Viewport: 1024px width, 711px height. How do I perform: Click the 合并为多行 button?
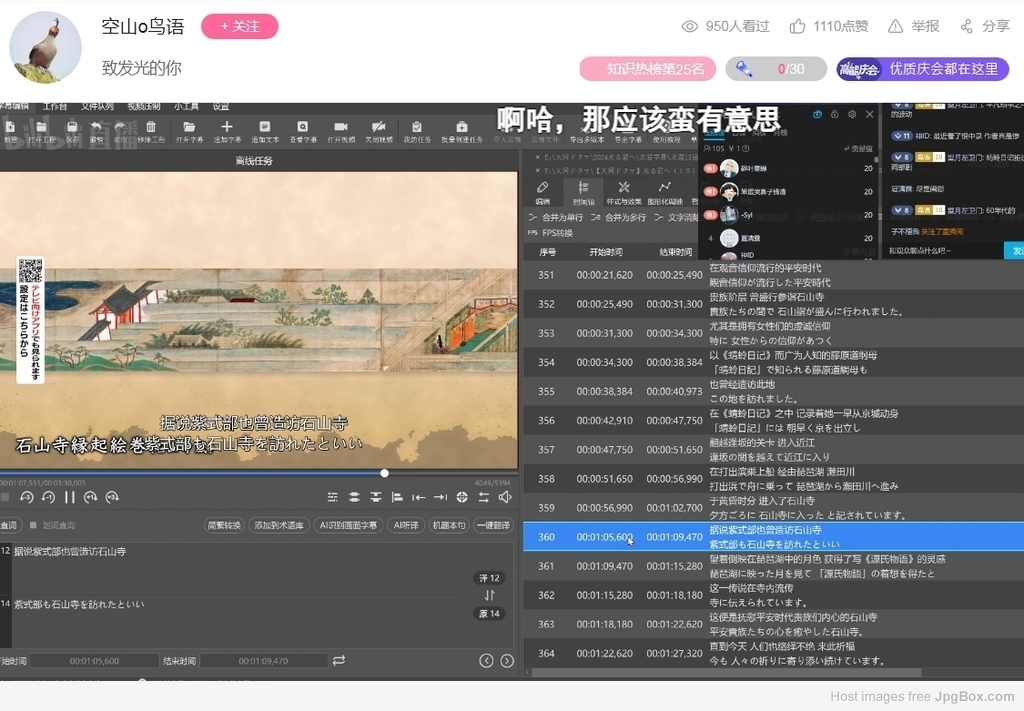pyautogui.click(x=618, y=217)
